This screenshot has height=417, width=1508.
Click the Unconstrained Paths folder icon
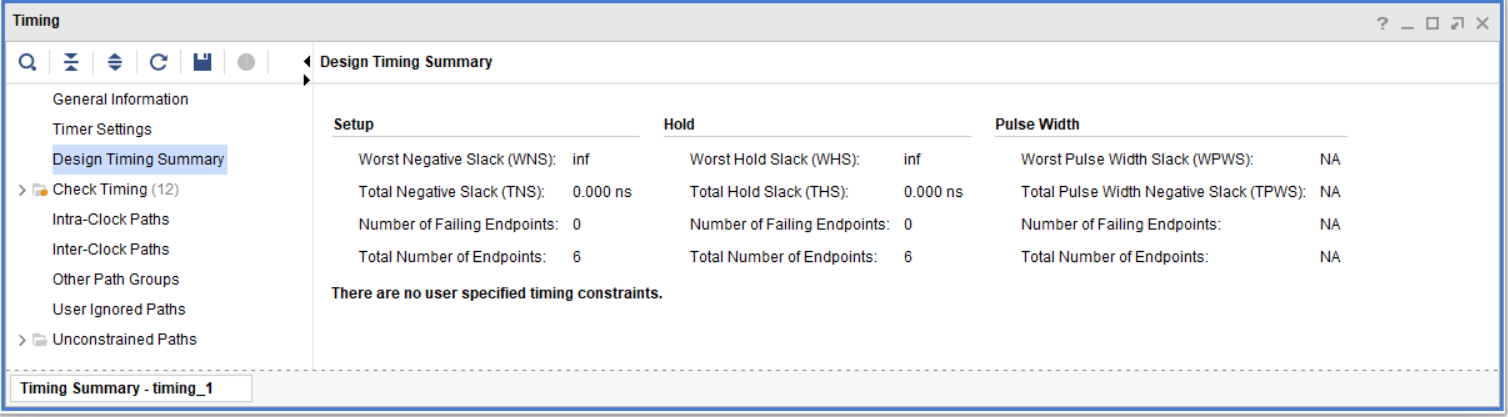pyautogui.click(x=40, y=340)
